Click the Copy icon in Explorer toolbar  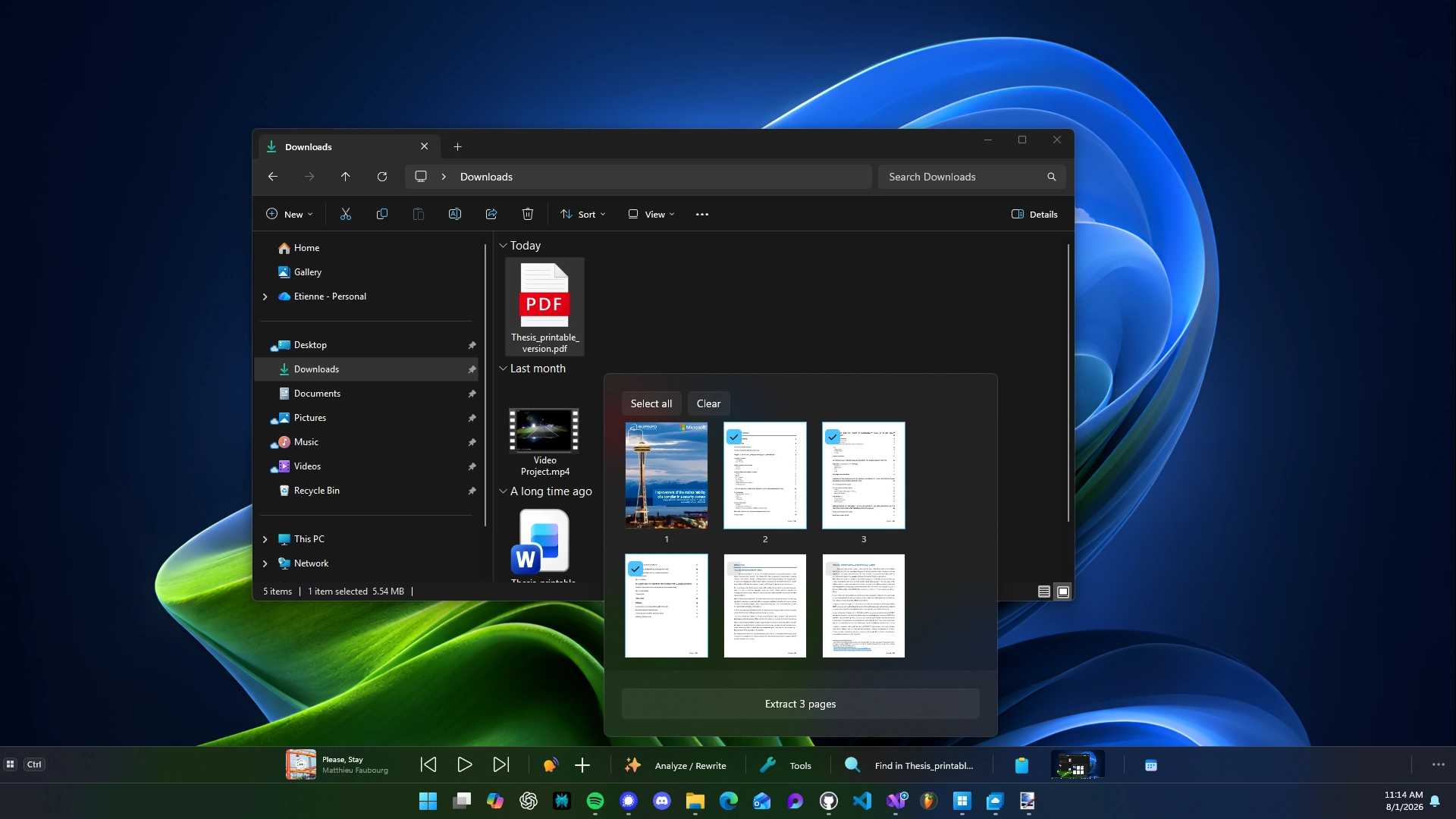382,215
